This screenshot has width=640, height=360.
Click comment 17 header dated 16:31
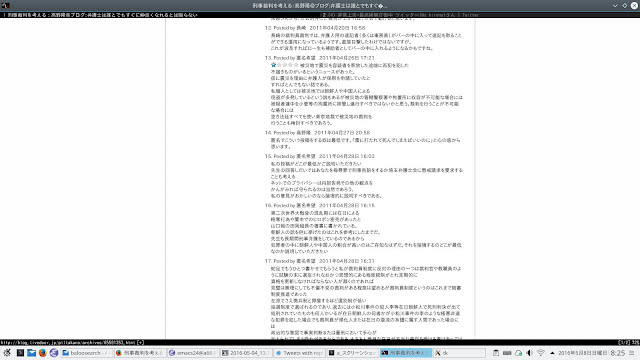320,261
